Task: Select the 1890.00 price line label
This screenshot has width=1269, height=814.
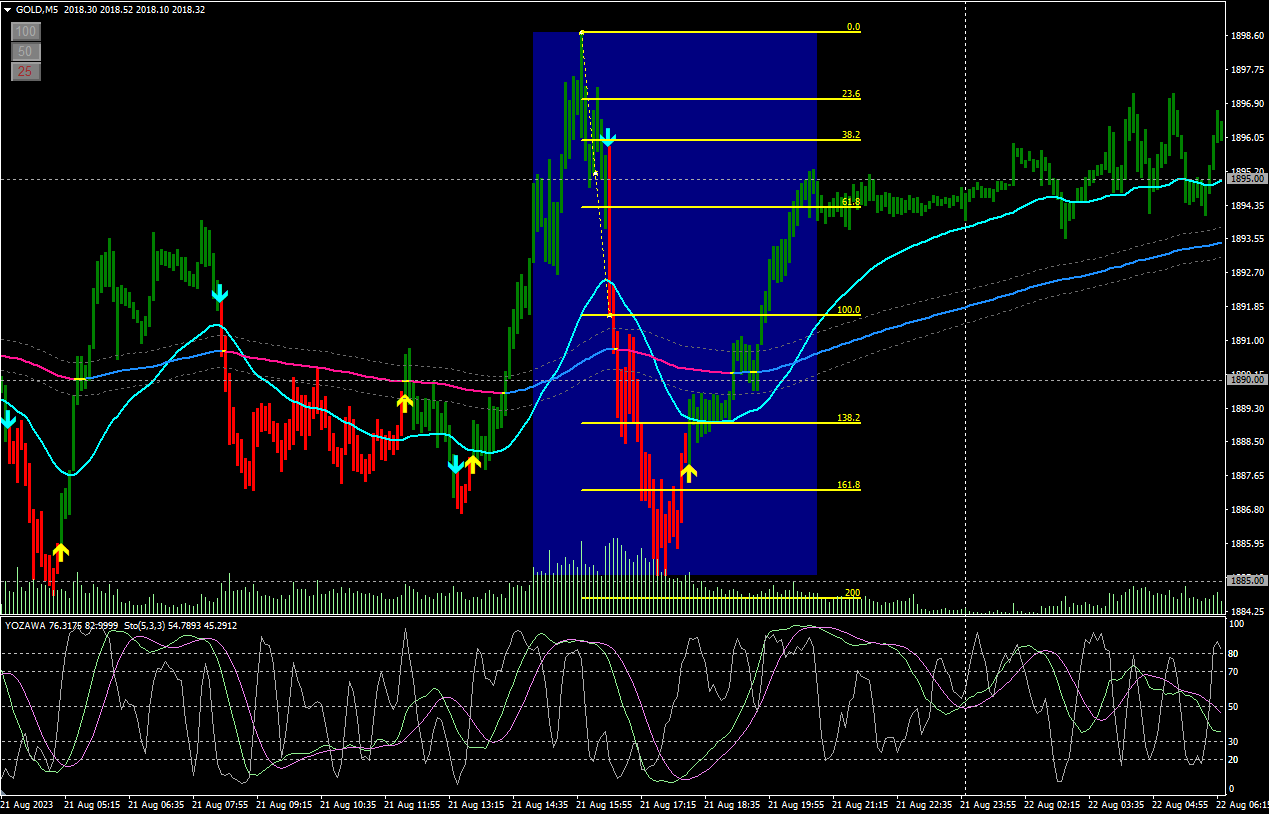Action: coord(1246,380)
